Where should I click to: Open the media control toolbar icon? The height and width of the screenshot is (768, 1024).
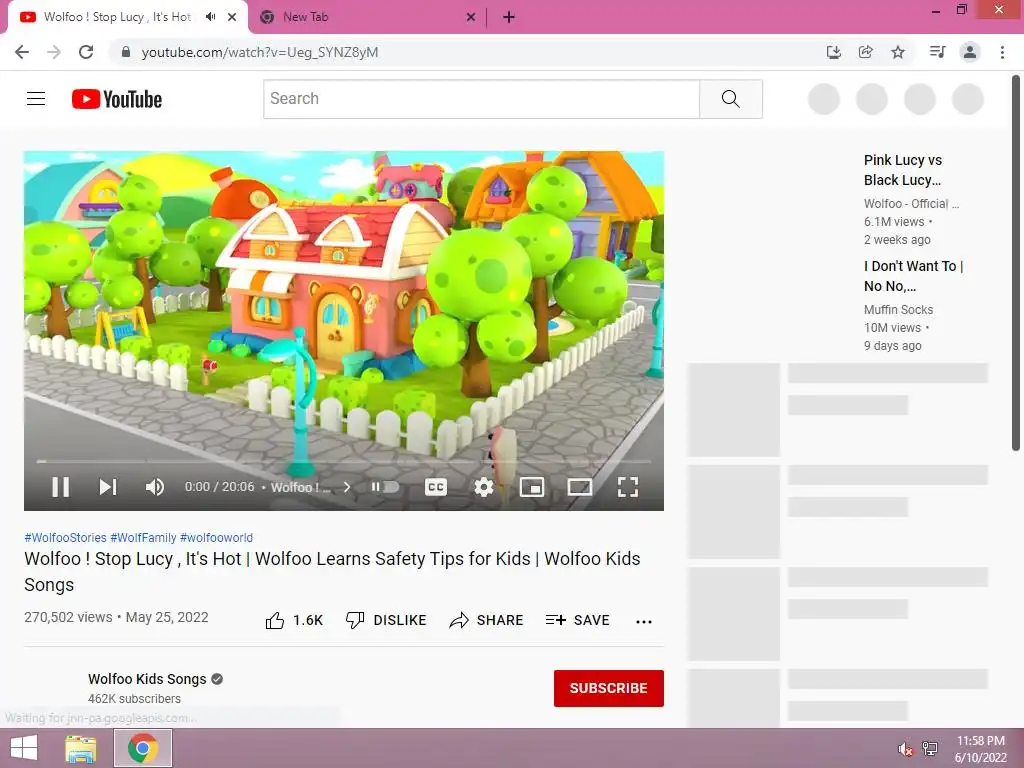point(937,52)
